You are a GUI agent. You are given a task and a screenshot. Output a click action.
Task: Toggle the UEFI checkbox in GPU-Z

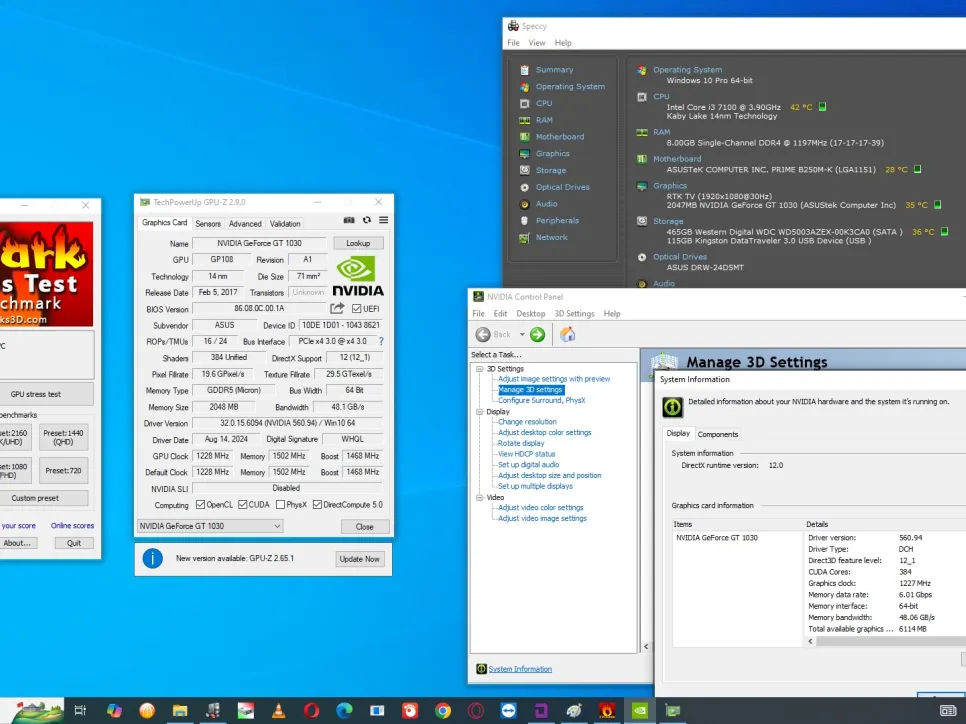pyautogui.click(x=356, y=308)
